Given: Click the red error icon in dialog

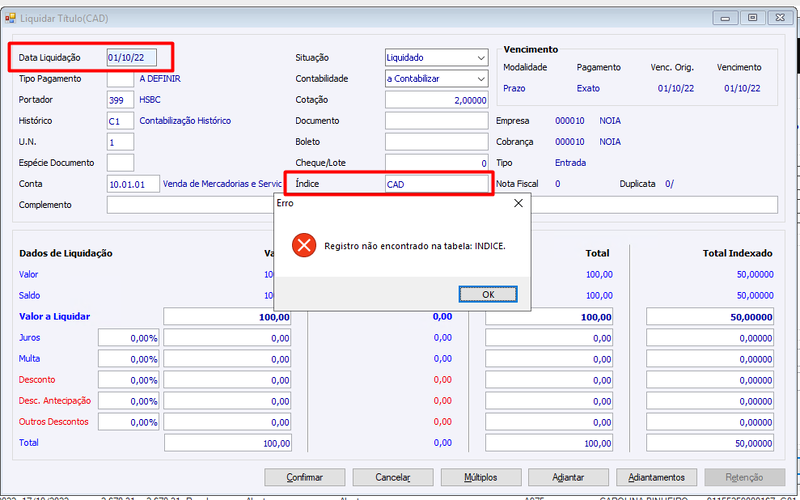Looking at the screenshot, I should coord(304,245).
